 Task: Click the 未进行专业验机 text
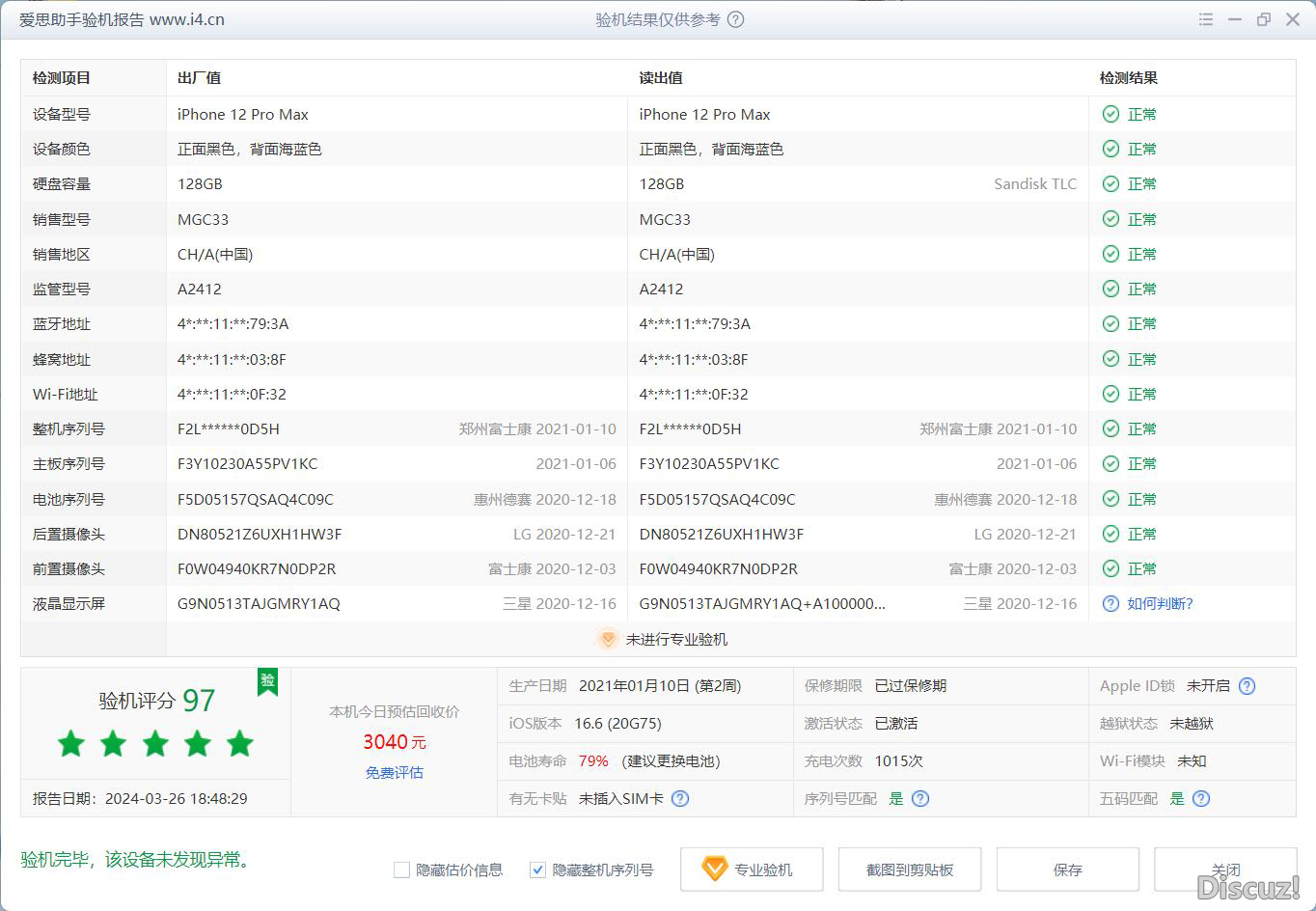[x=676, y=639]
